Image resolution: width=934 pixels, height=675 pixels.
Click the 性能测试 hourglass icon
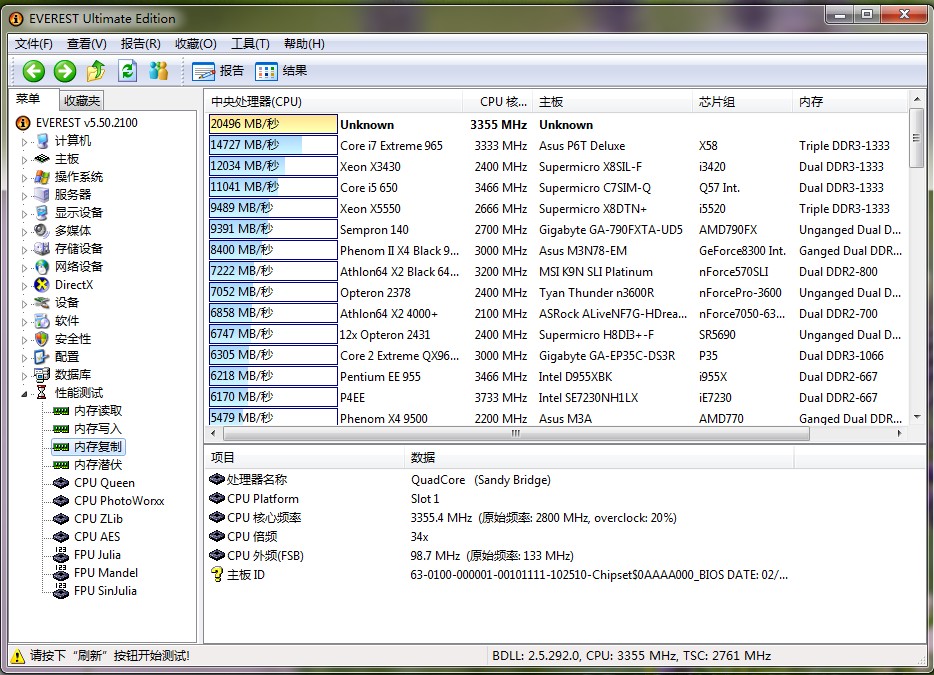(42, 393)
